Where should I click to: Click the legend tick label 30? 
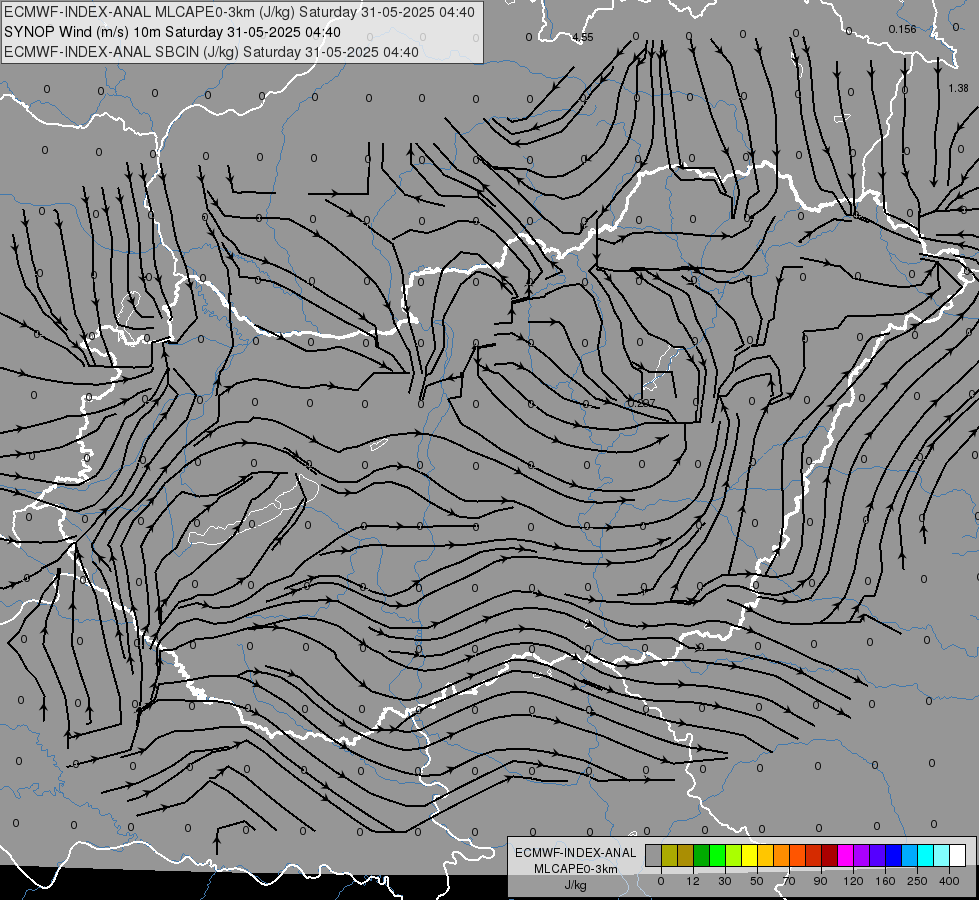(x=725, y=881)
